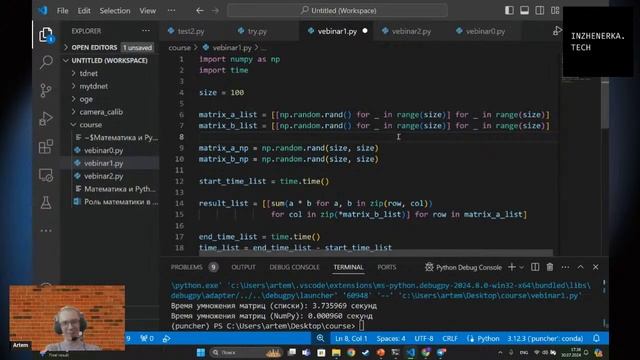Open the Testing flask view

click(46, 202)
